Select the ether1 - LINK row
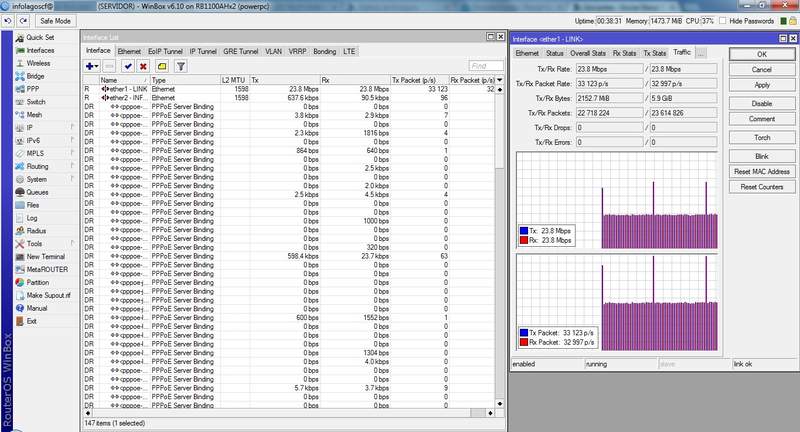 point(289,89)
